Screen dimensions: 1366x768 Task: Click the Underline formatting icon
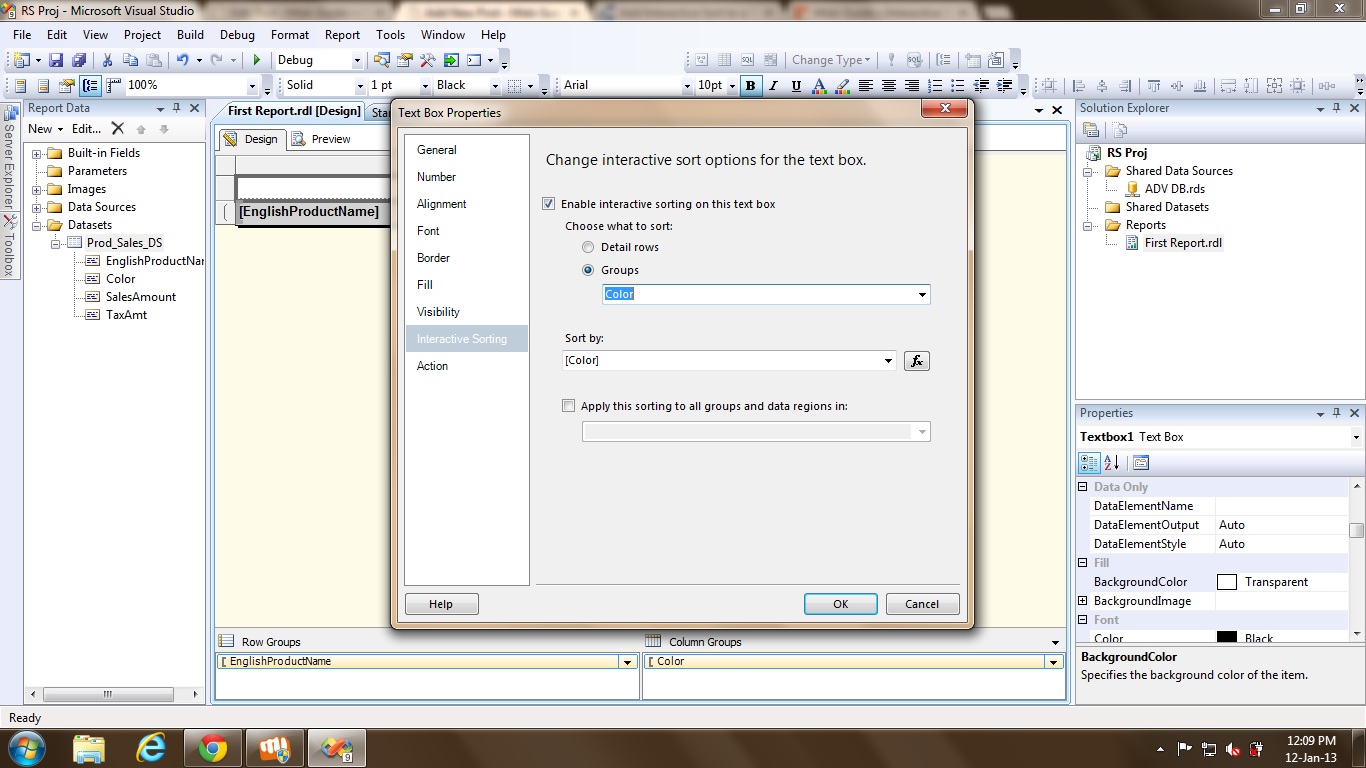coord(796,86)
